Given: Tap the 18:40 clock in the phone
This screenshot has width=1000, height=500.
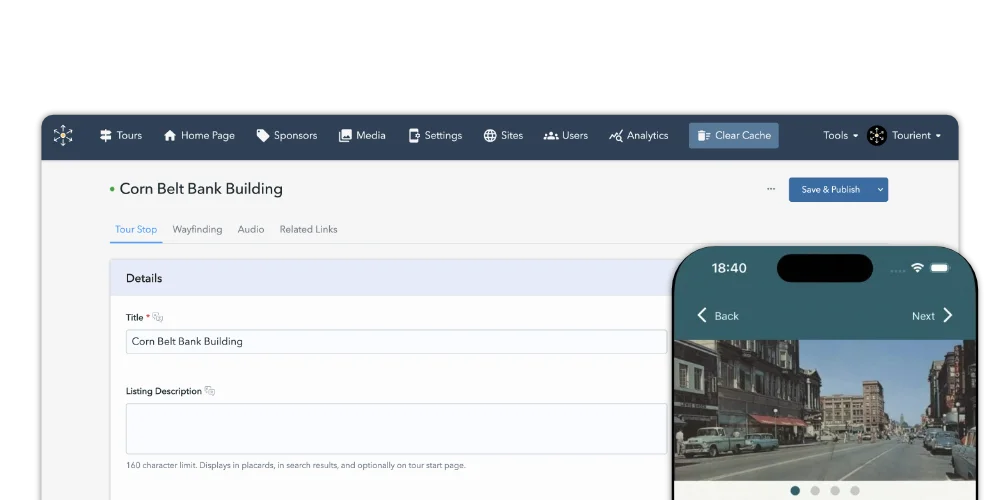Looking at the screenshot, I should (729, 268).
